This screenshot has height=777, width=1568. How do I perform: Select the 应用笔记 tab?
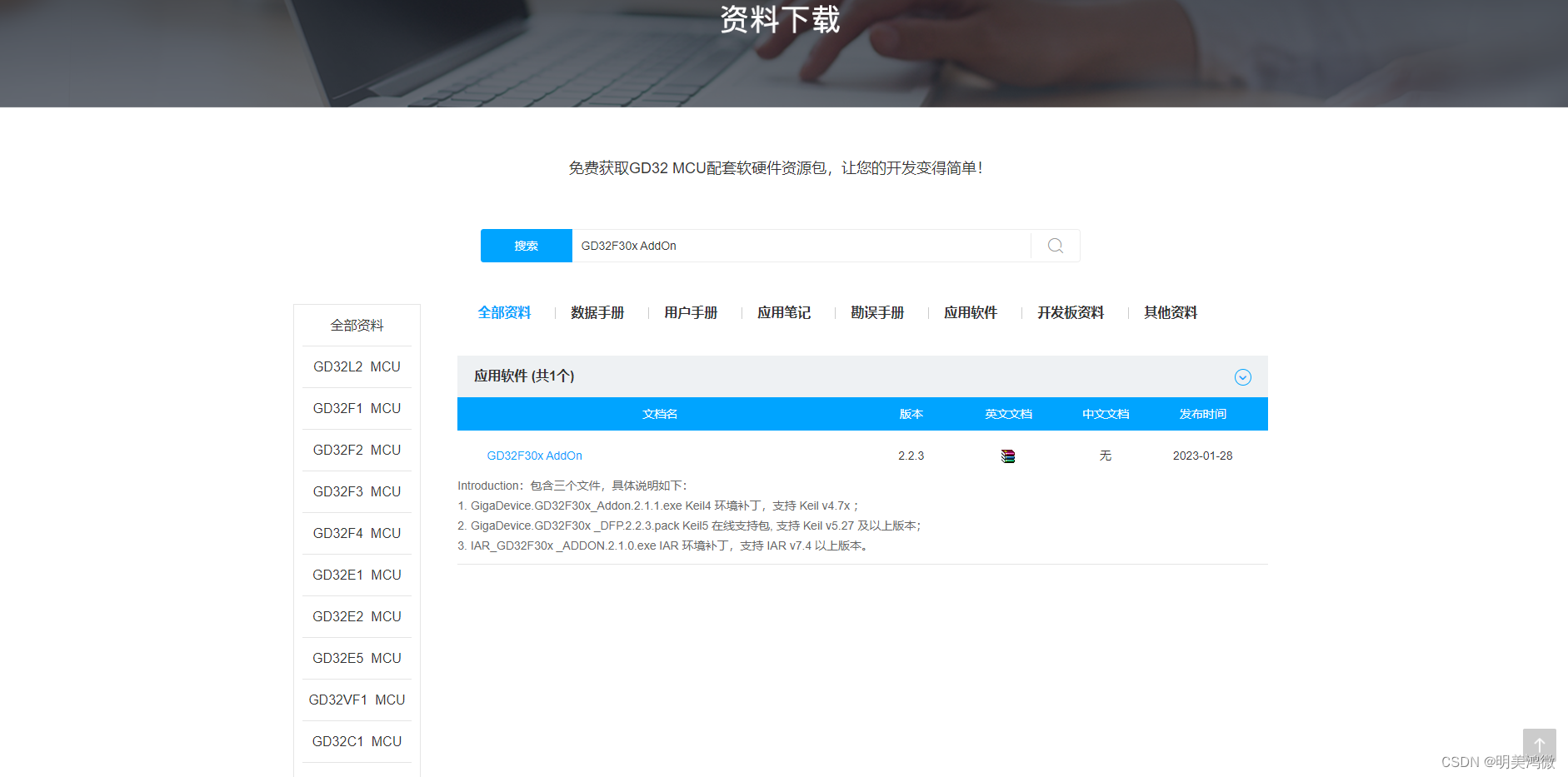(x=784, y=312)
